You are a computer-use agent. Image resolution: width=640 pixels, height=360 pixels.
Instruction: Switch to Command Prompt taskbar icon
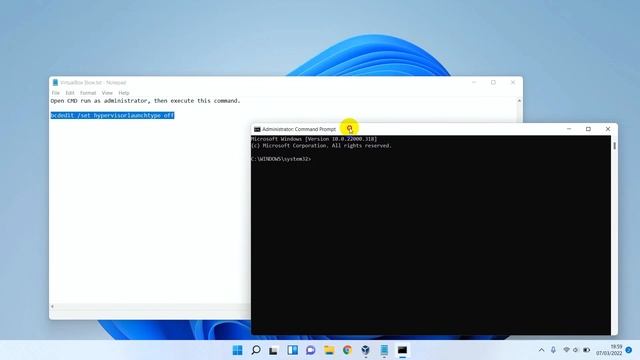402,350
